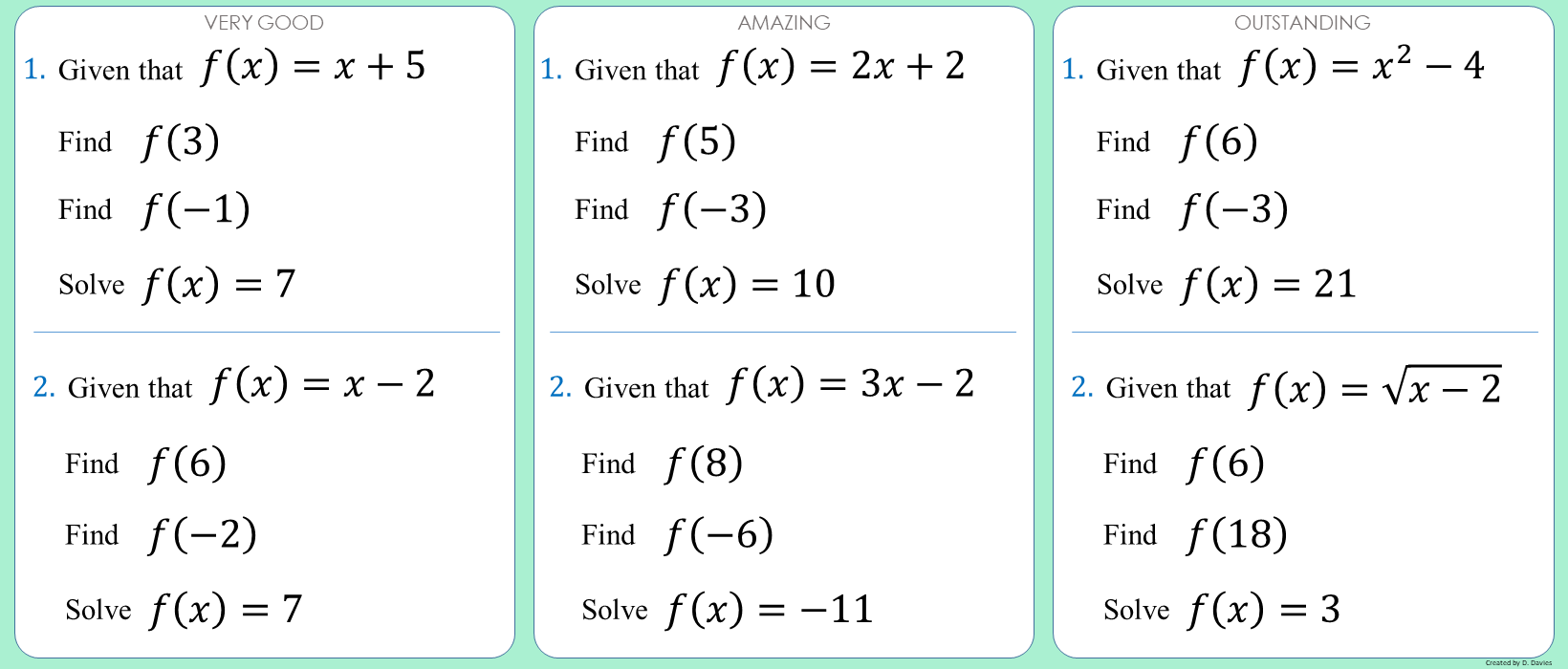Click the AMAZING heading
The height and width of the screenshot is (669, 1568).
(x=784, y=22)
